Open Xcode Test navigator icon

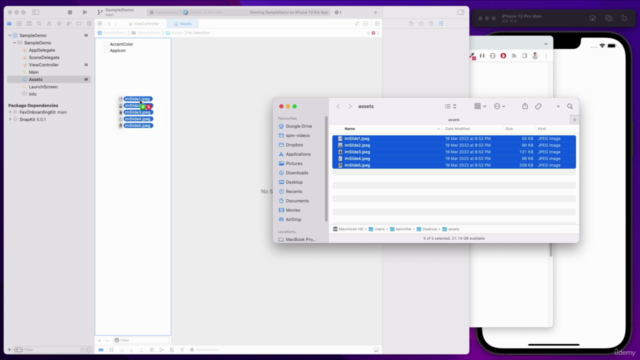tap(59, 24)
